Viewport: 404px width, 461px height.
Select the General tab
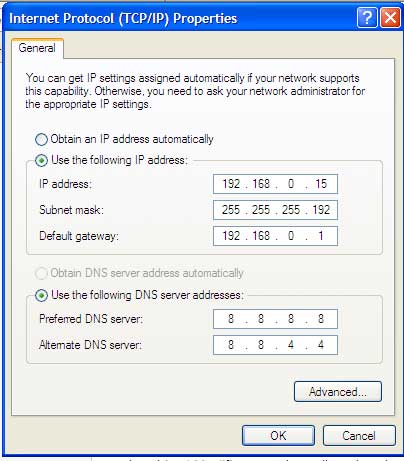(x=37, y=48)
